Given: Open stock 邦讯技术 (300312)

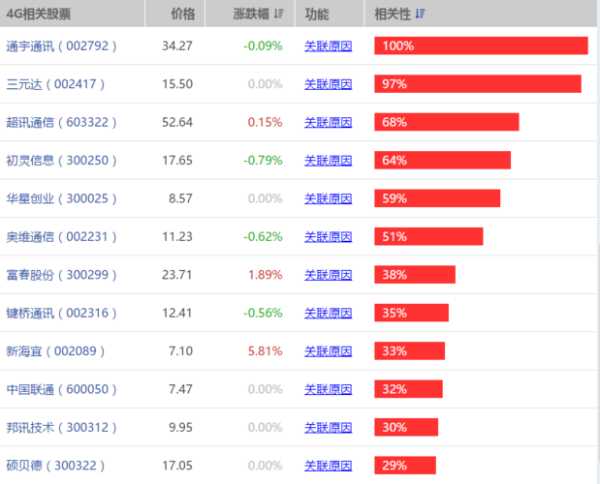Looking at the screenshot, I should click(x=61, y=428).
